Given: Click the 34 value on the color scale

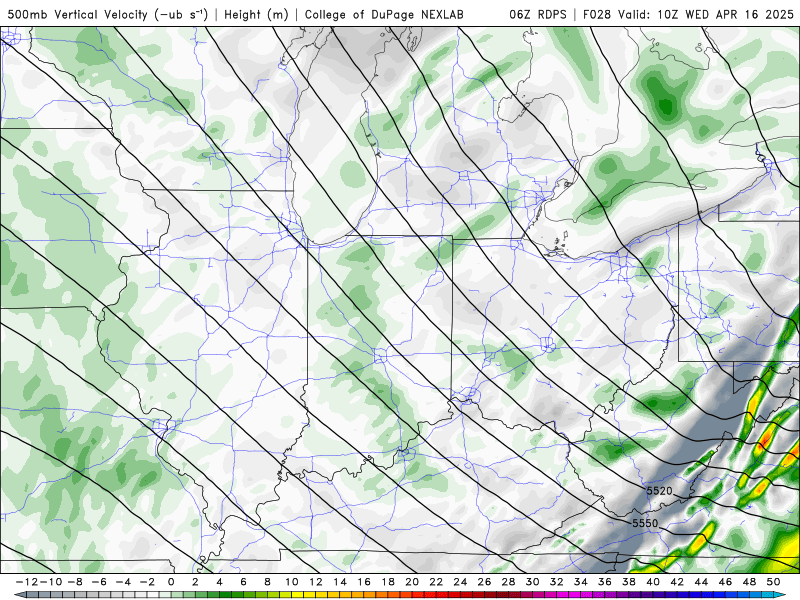Looking at the screenshot, I should pyautogui.click(x=581, y=582).
